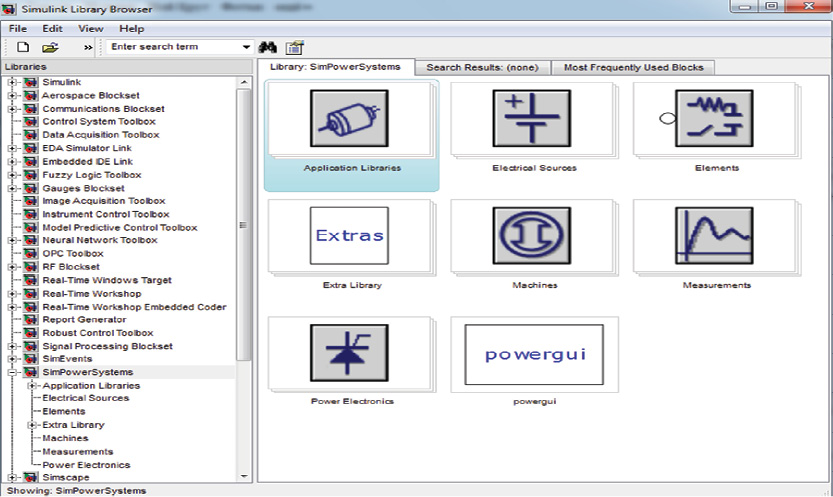Click the Aerospace Blockset tree icon
The width and height of the screenshot is (833, 497).
(31, 96)
